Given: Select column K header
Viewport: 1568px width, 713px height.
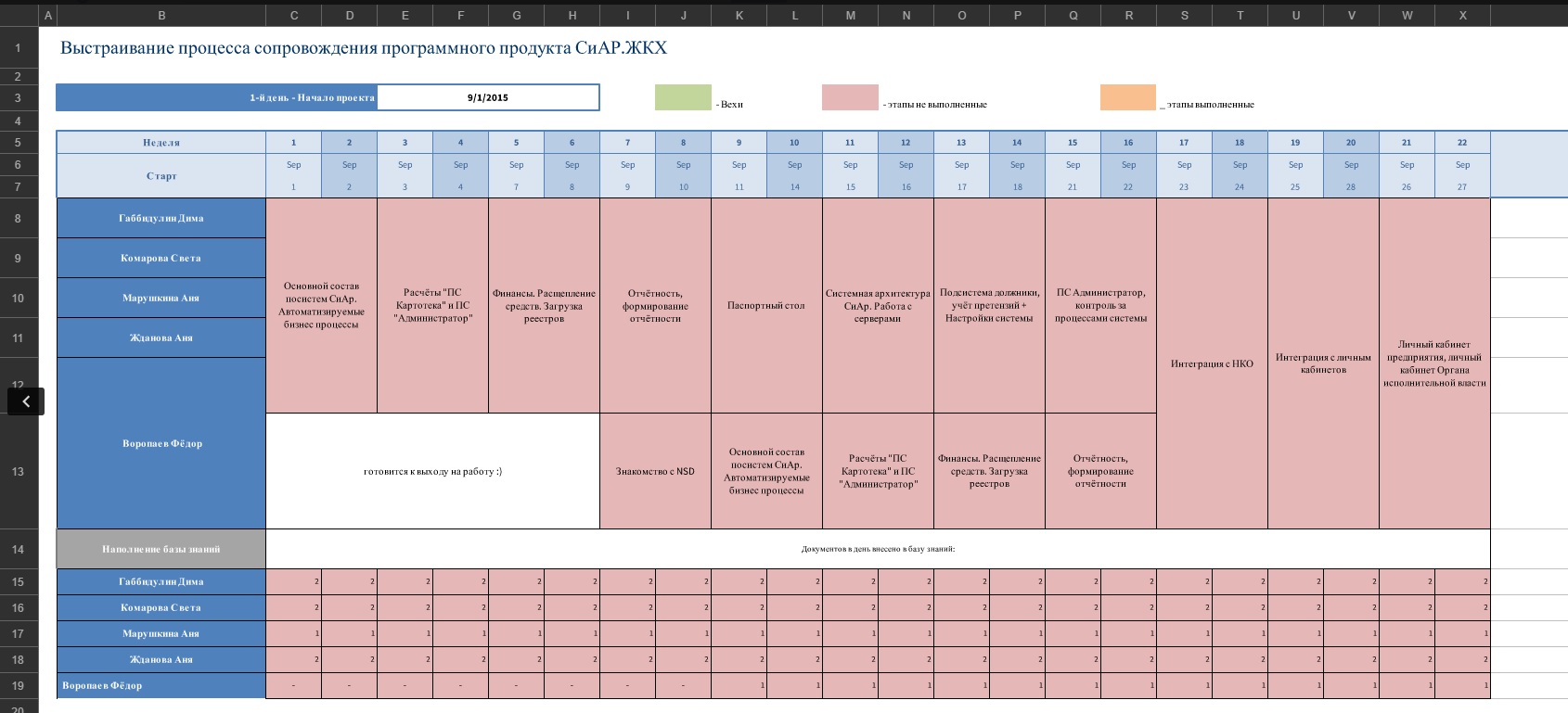Looking at the screenshot, I should click(x=739, y=15).
